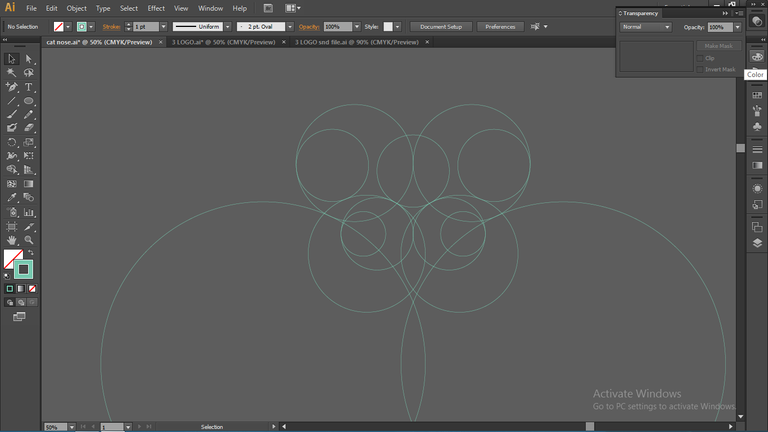Open the Brushes panel icon in dock
The width and height of the screenshot is (768, 432).
pos(757,111)
